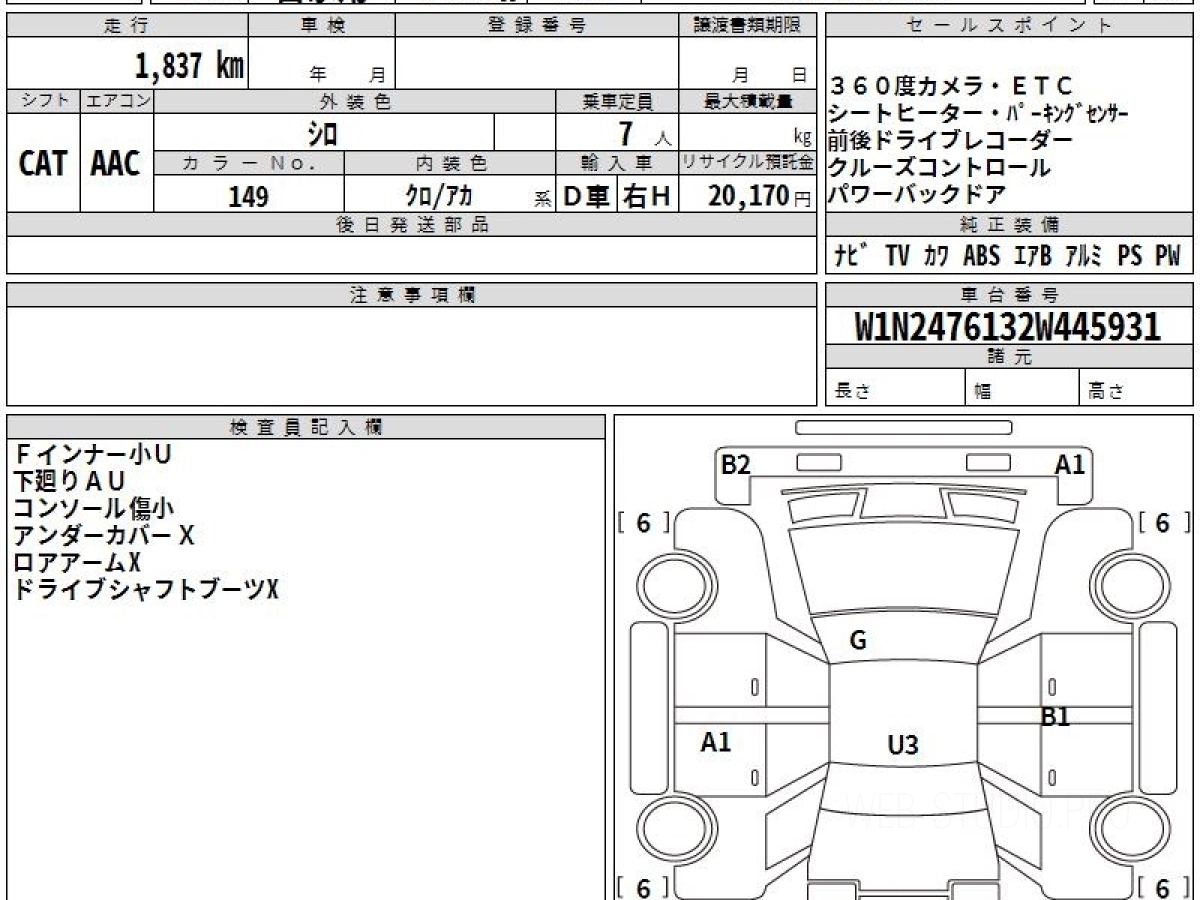Screen dimensions: 1200x900
Task: Click the 後日発送部品 header
Action: click(412, 225)
